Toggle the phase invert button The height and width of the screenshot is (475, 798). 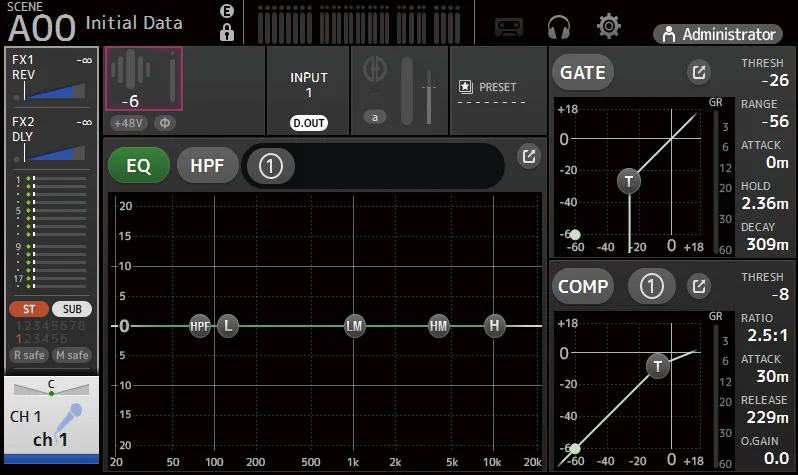[164, 123]
